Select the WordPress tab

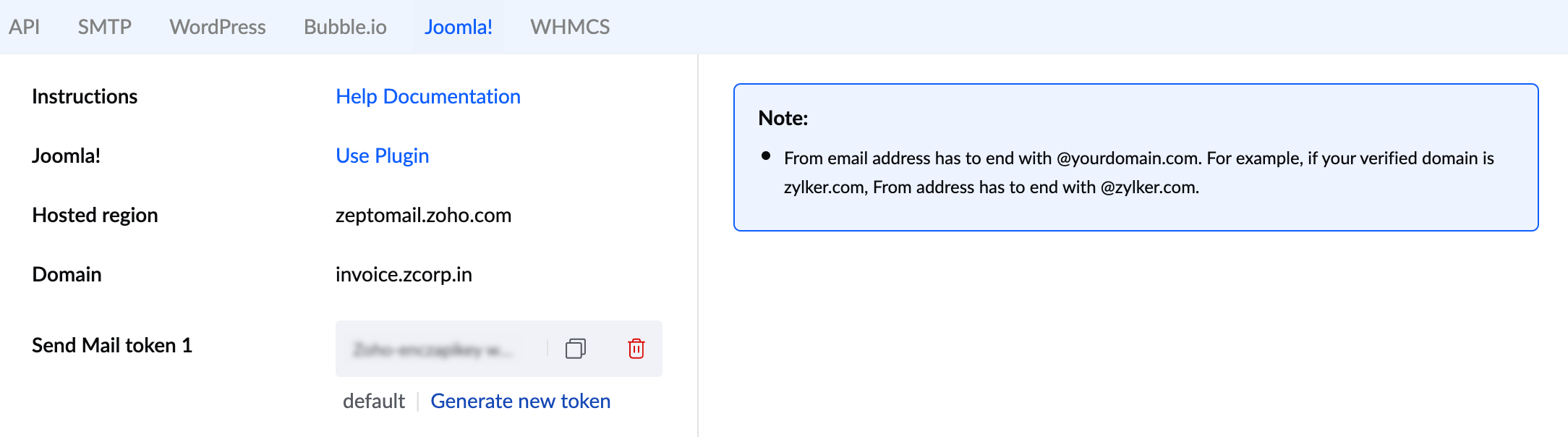click(218, 27)
